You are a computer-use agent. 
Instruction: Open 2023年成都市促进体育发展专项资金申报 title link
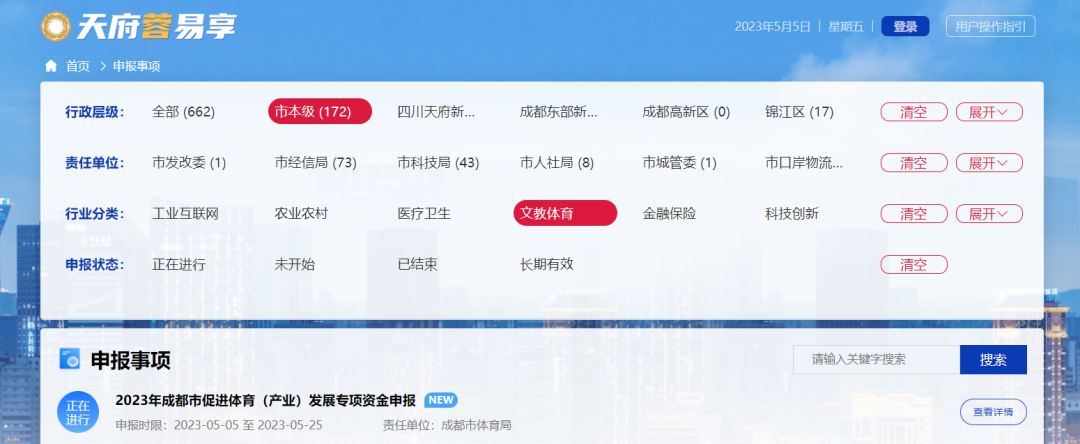pos(265,400)
